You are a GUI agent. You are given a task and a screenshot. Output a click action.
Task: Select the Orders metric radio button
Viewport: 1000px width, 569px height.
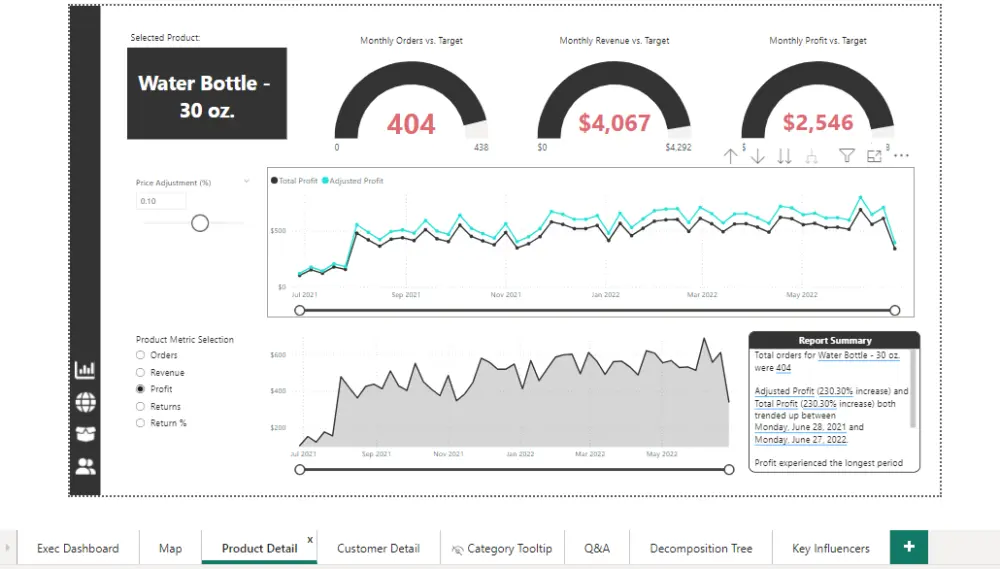click(140, 355)
